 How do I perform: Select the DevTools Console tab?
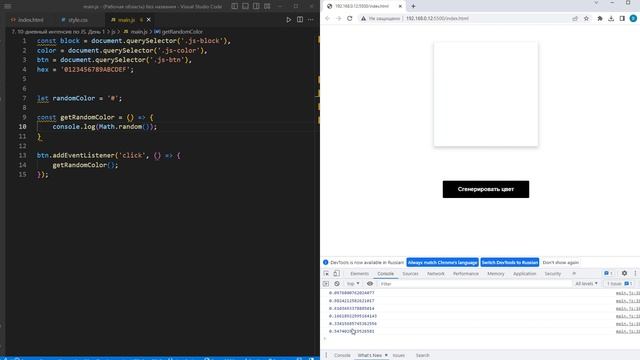(x=385, y=273)
